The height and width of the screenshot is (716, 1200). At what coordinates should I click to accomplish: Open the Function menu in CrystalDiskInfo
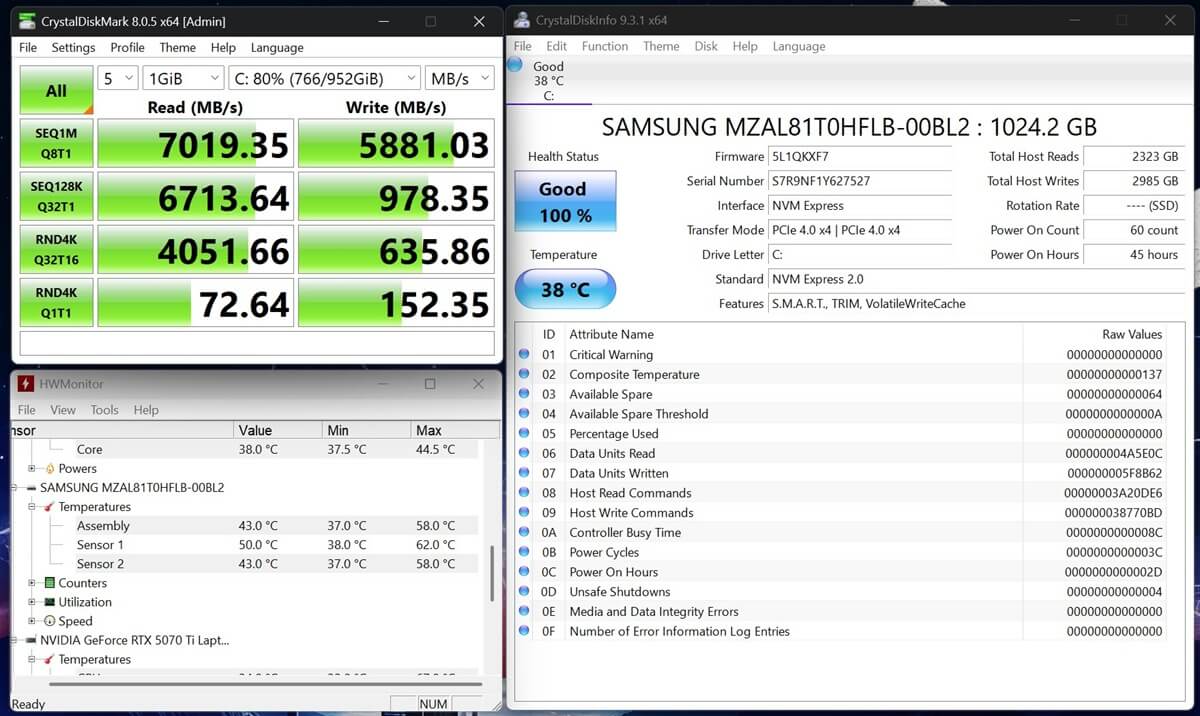(604, 46)
